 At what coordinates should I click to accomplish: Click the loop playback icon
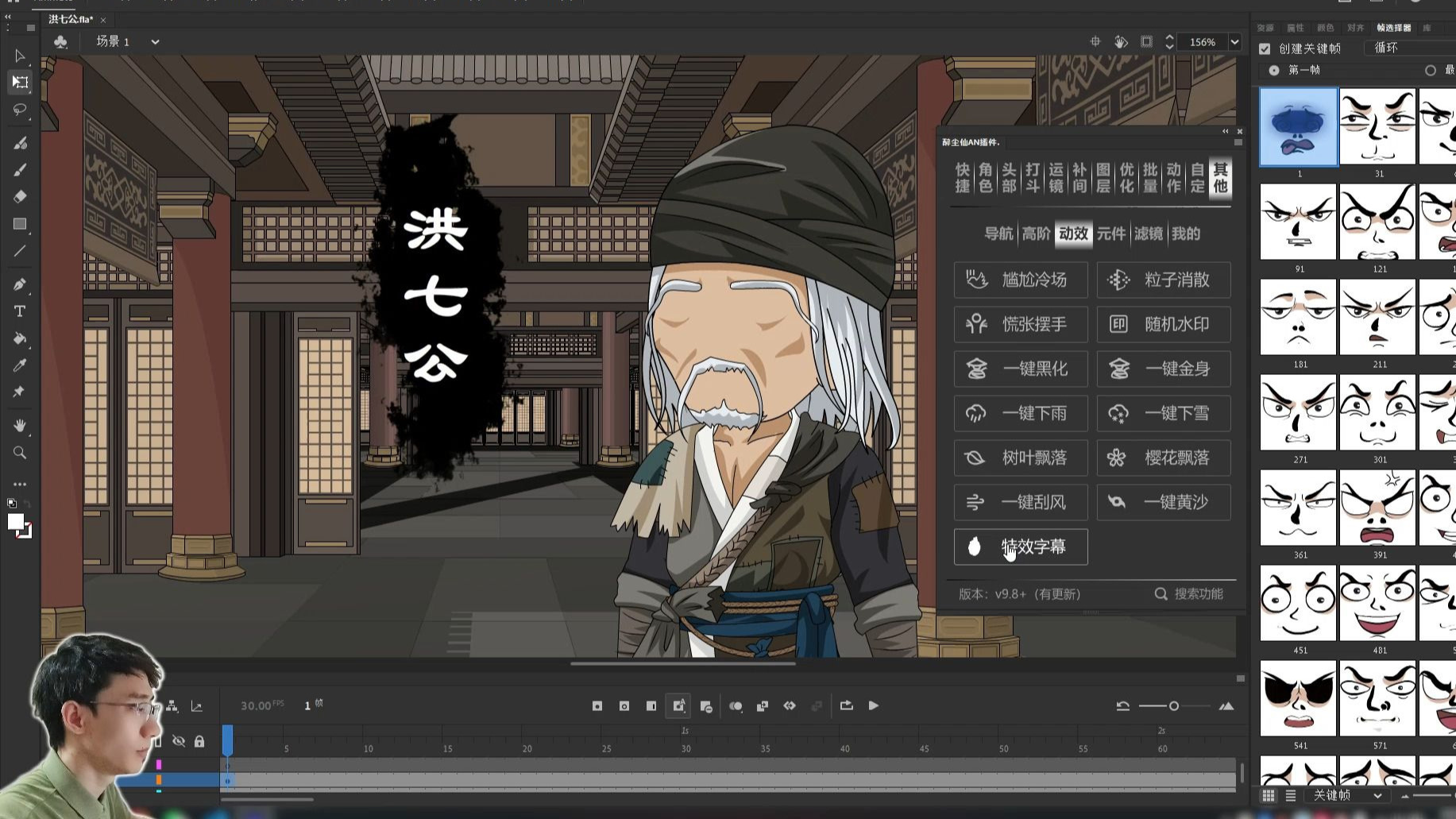point(846,705)
